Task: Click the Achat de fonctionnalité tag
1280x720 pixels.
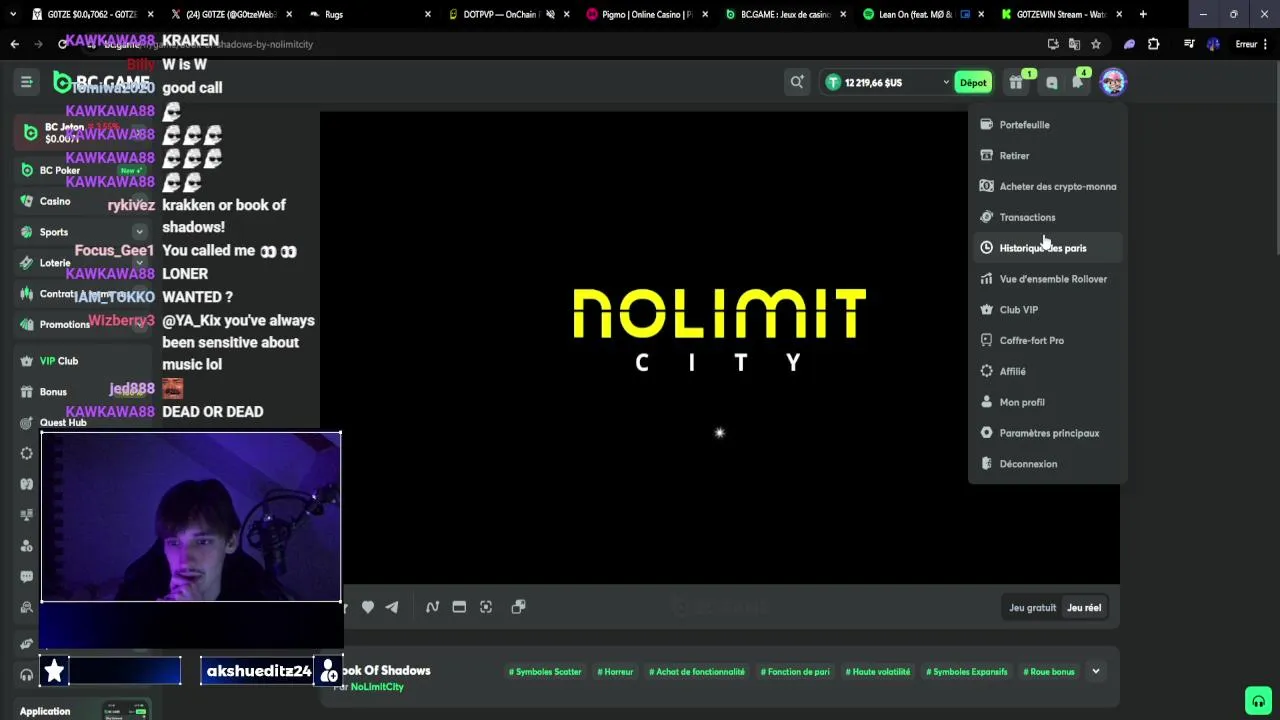Action: click(697, 672)
